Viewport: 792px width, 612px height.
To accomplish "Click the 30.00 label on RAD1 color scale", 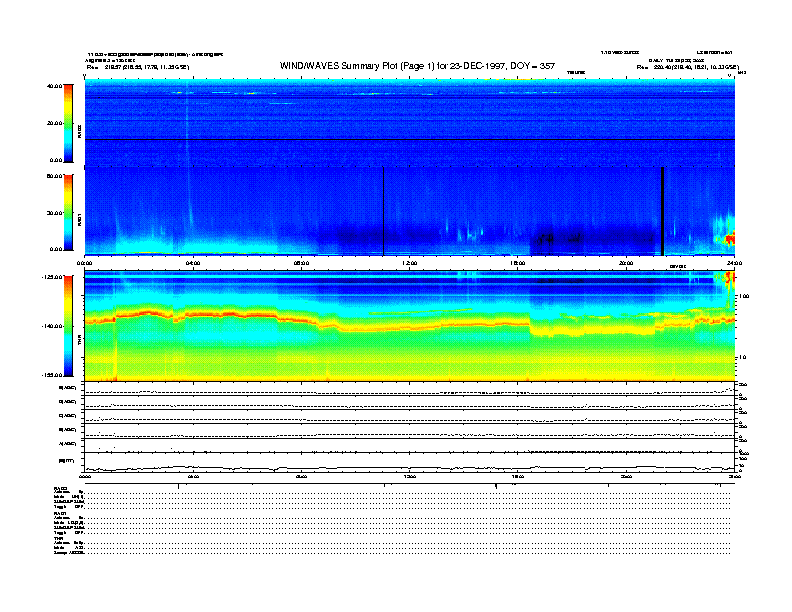I will [54, 213].
